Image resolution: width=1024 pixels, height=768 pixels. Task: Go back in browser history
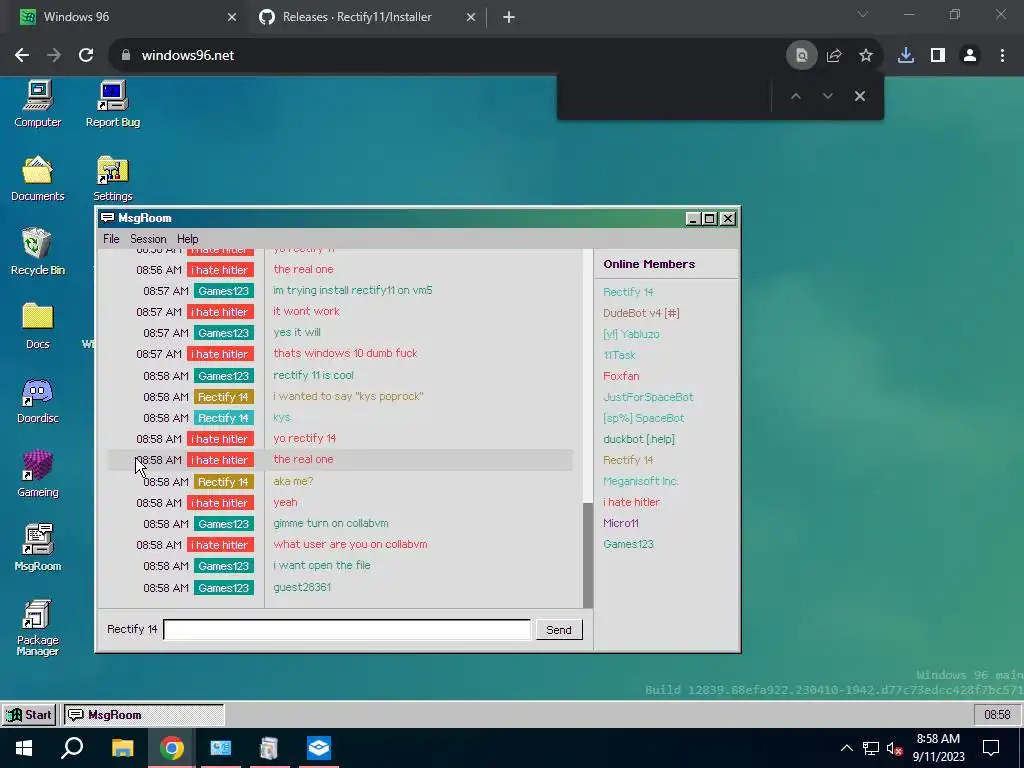coord(22,56)
